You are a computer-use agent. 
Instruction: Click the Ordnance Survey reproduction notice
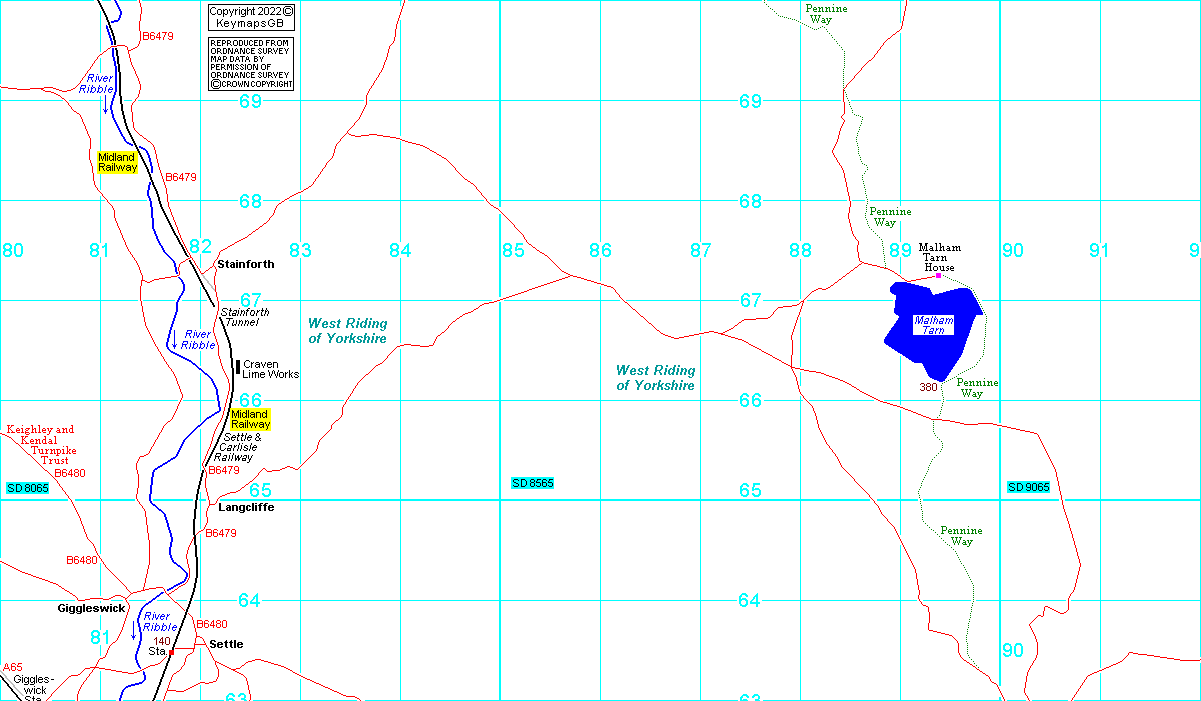251,64
